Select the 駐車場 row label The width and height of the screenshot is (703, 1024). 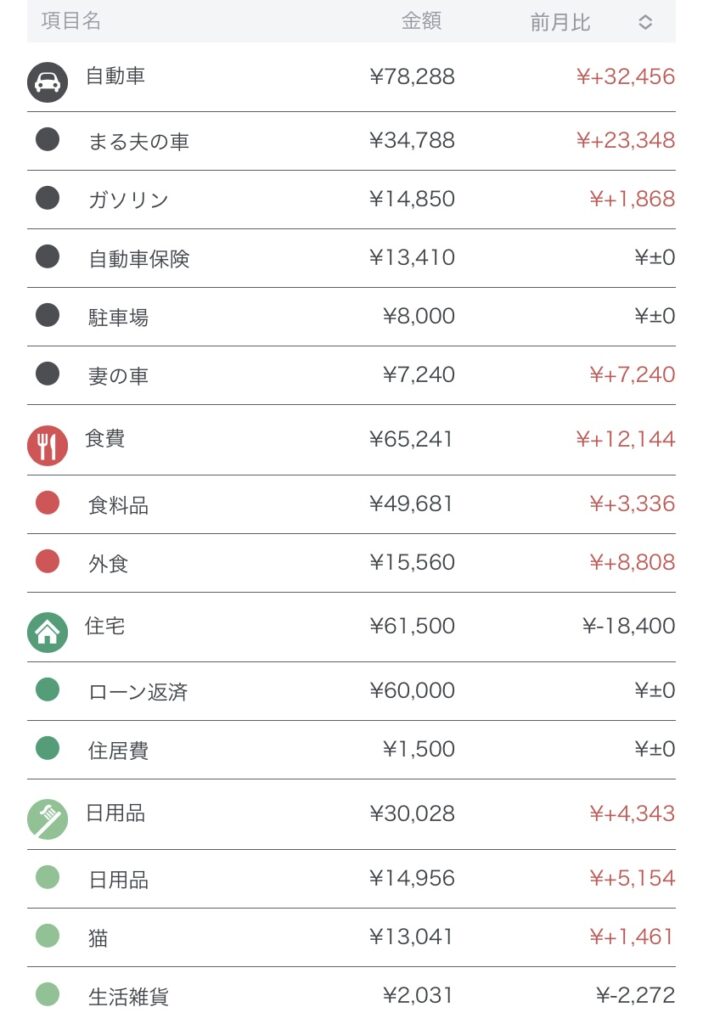point(118,318)
